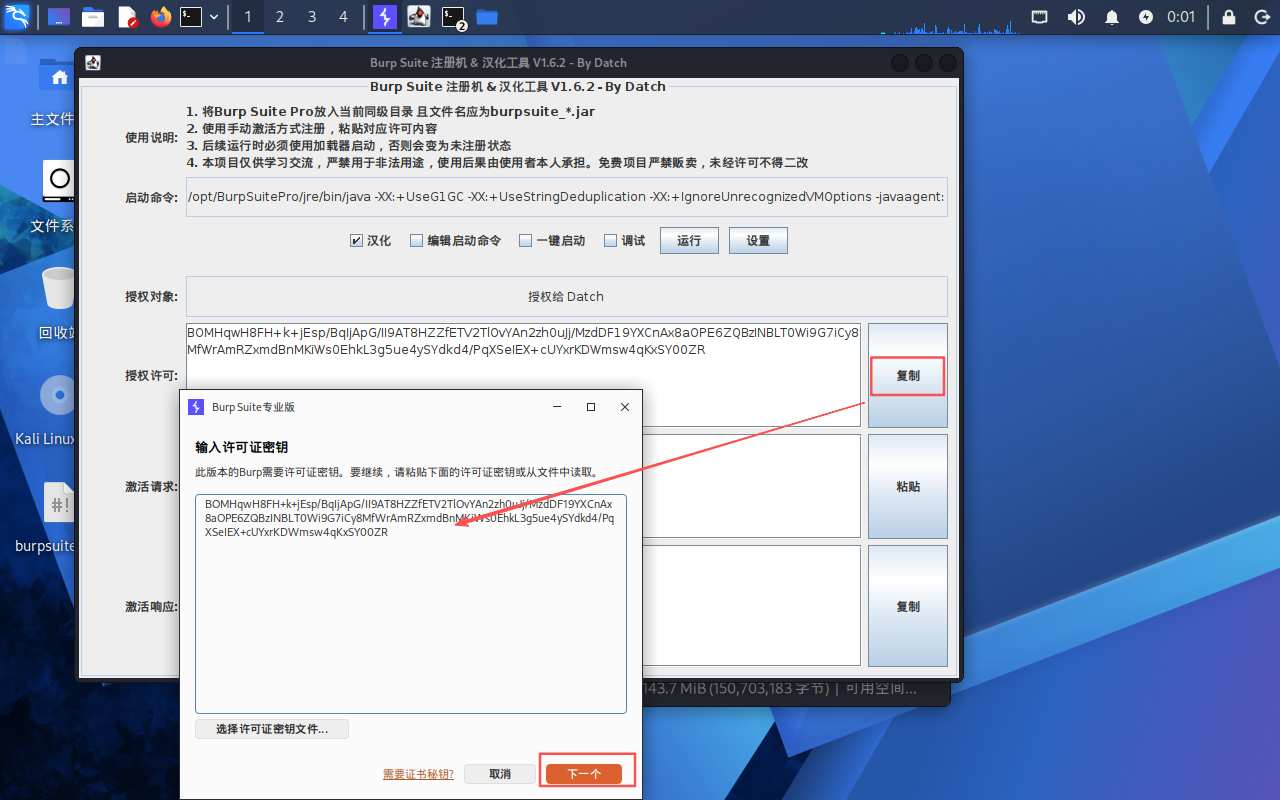Maximize the Burp Suite专业版 dialog

pyautogui.click(x=591, y=407)
